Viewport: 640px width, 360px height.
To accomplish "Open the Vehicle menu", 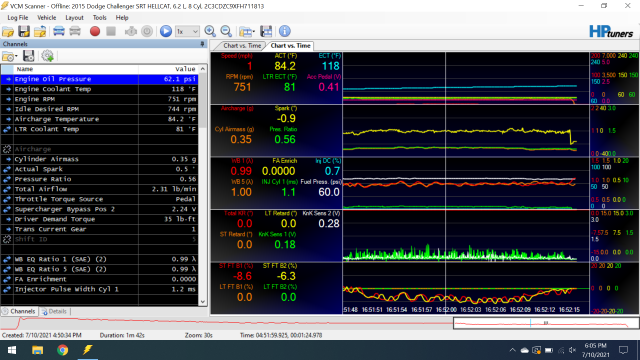I will pos(47,18).
